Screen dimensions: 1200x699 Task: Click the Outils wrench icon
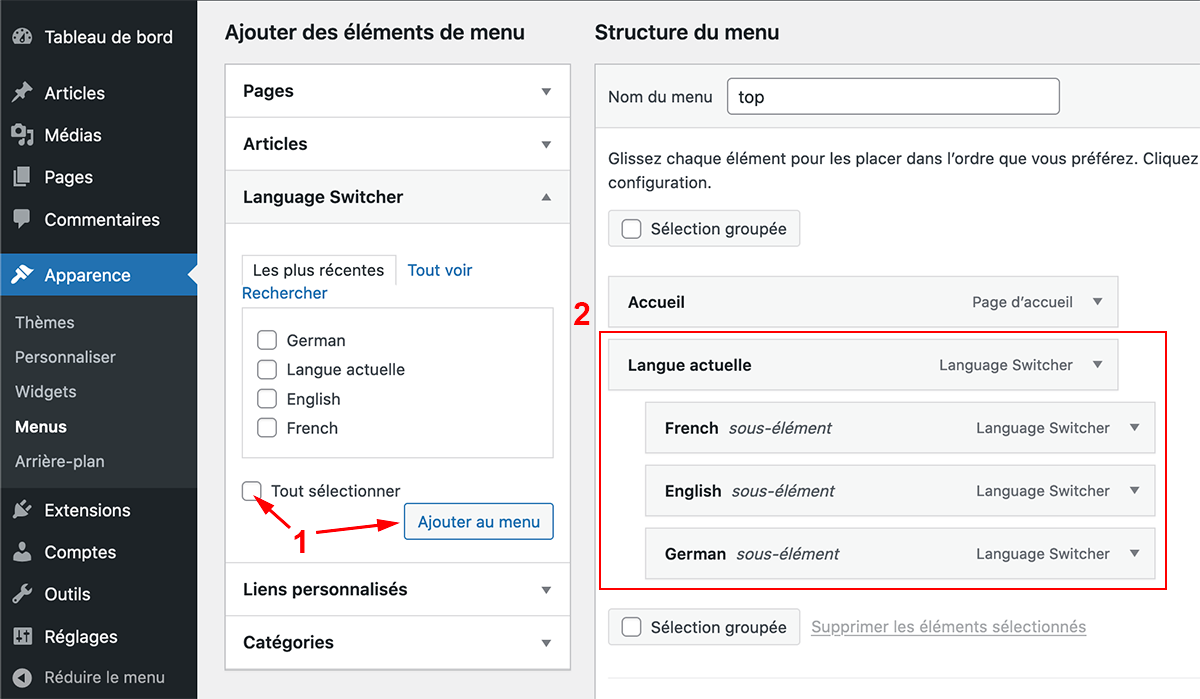click(22, 594)
